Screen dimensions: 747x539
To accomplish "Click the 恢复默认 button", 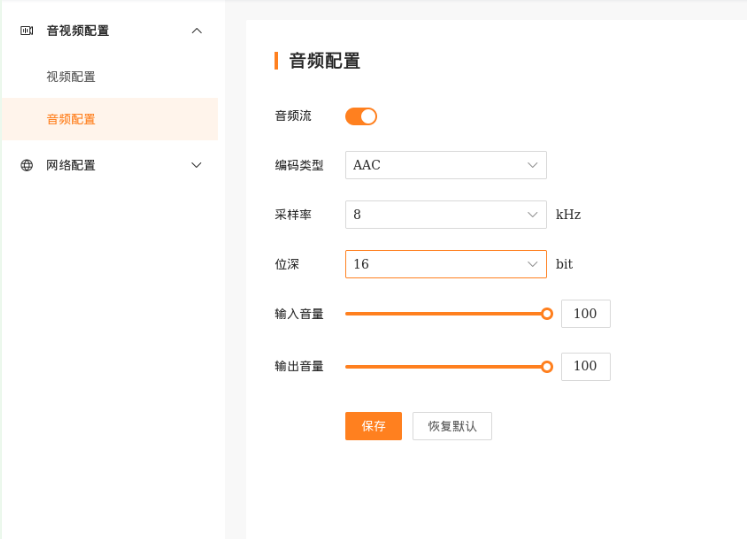I will tap(452, 426).
